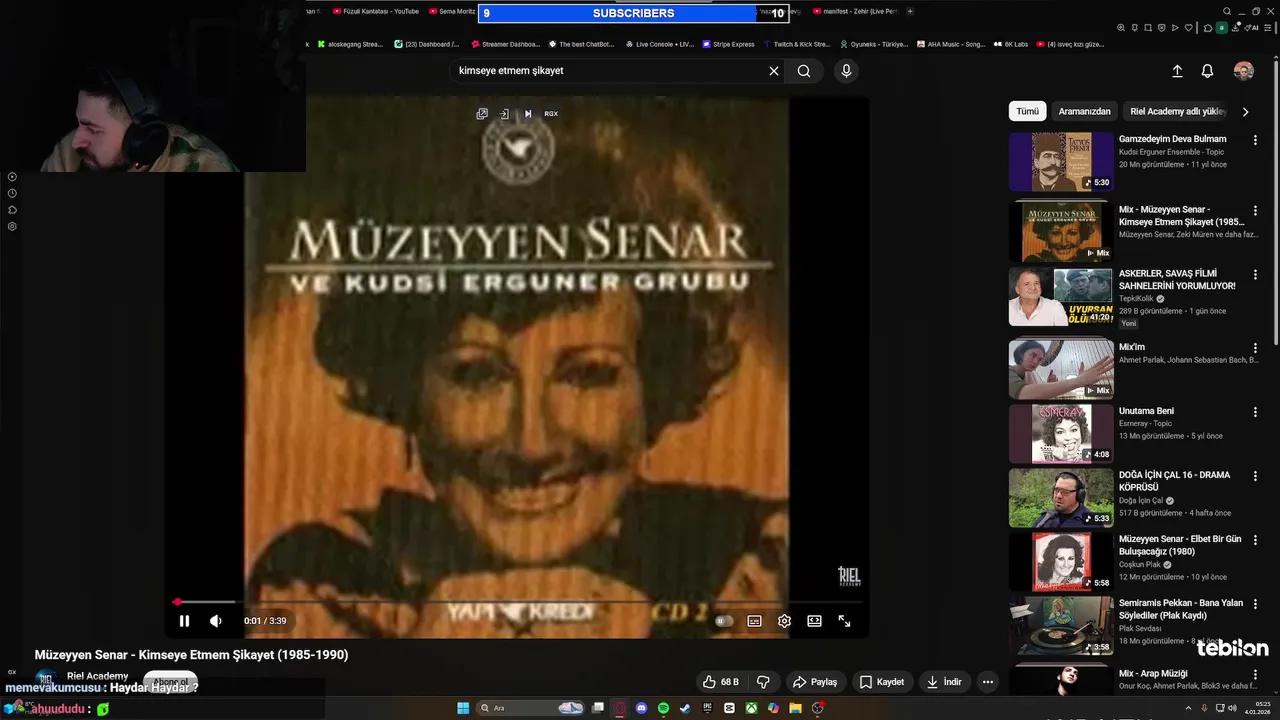This screenshot has width=1280, height=720.
Task: Open Gamzedeyim Deva Bulmam thumbnail
Action: pyautogui.click(x=1061, y=162)
